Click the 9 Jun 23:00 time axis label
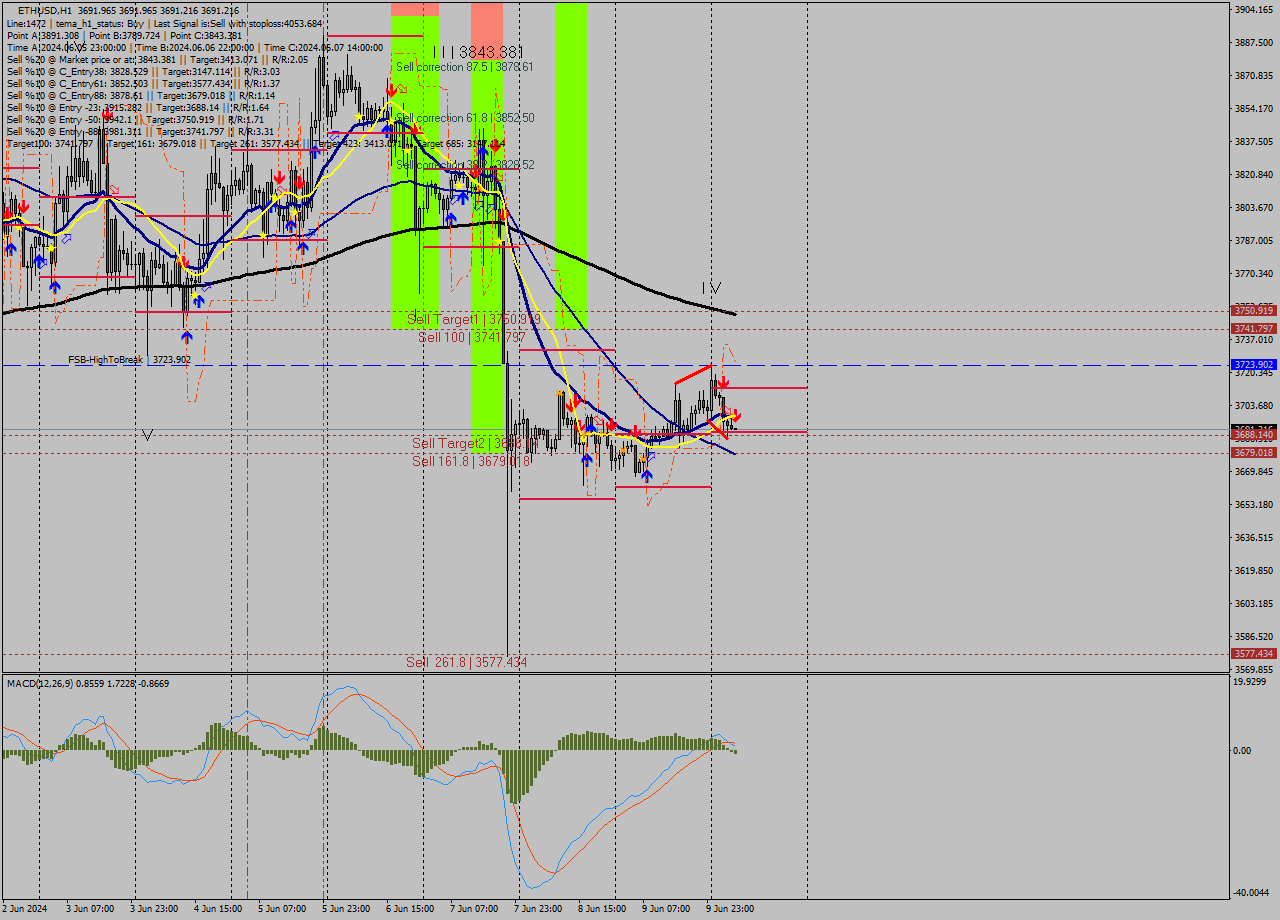The height and width of the screenshot is (920, 1280). click(x=731, y=910)
